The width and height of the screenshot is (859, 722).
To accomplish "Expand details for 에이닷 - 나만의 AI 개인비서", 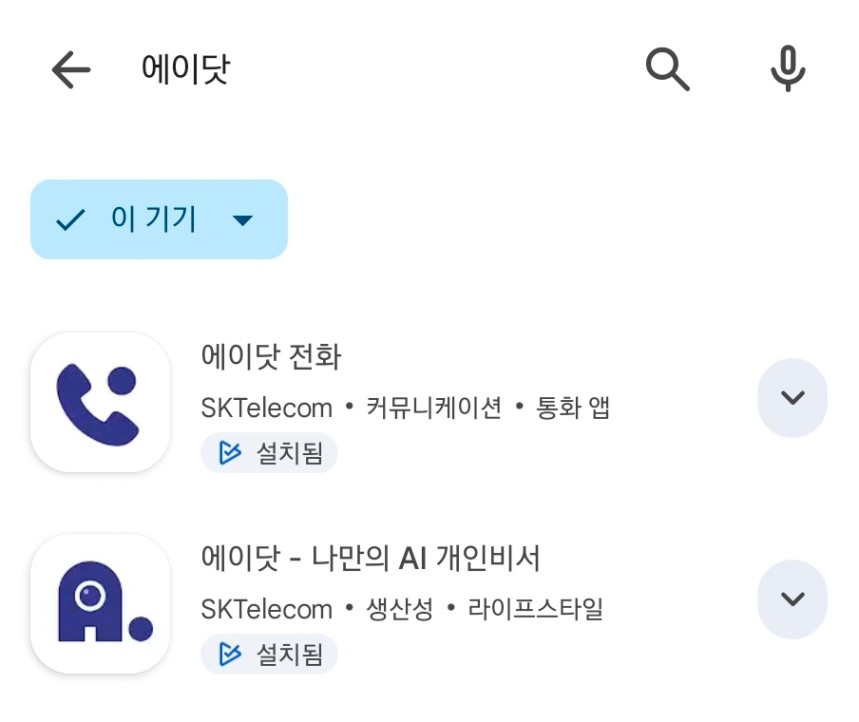I will (792, 599).
